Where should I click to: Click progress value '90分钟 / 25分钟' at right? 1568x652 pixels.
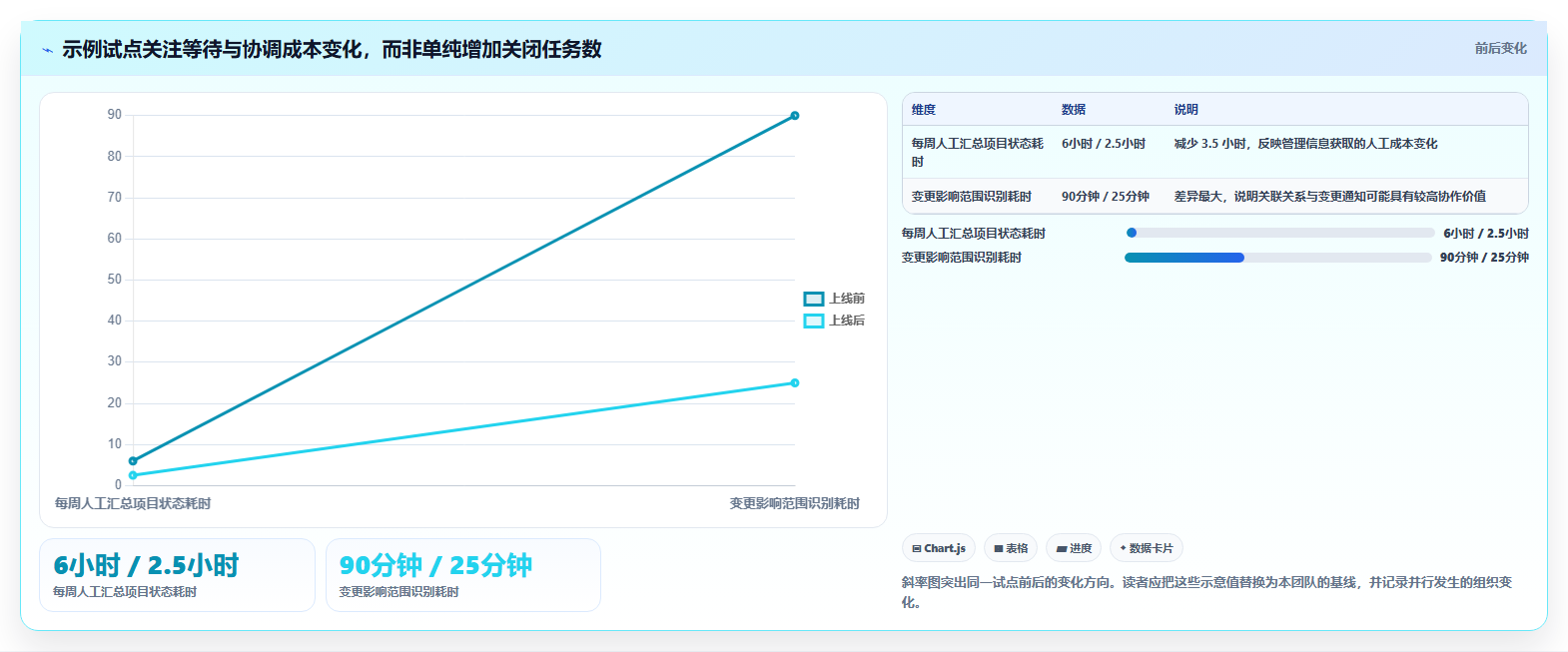pos(1484,258)
